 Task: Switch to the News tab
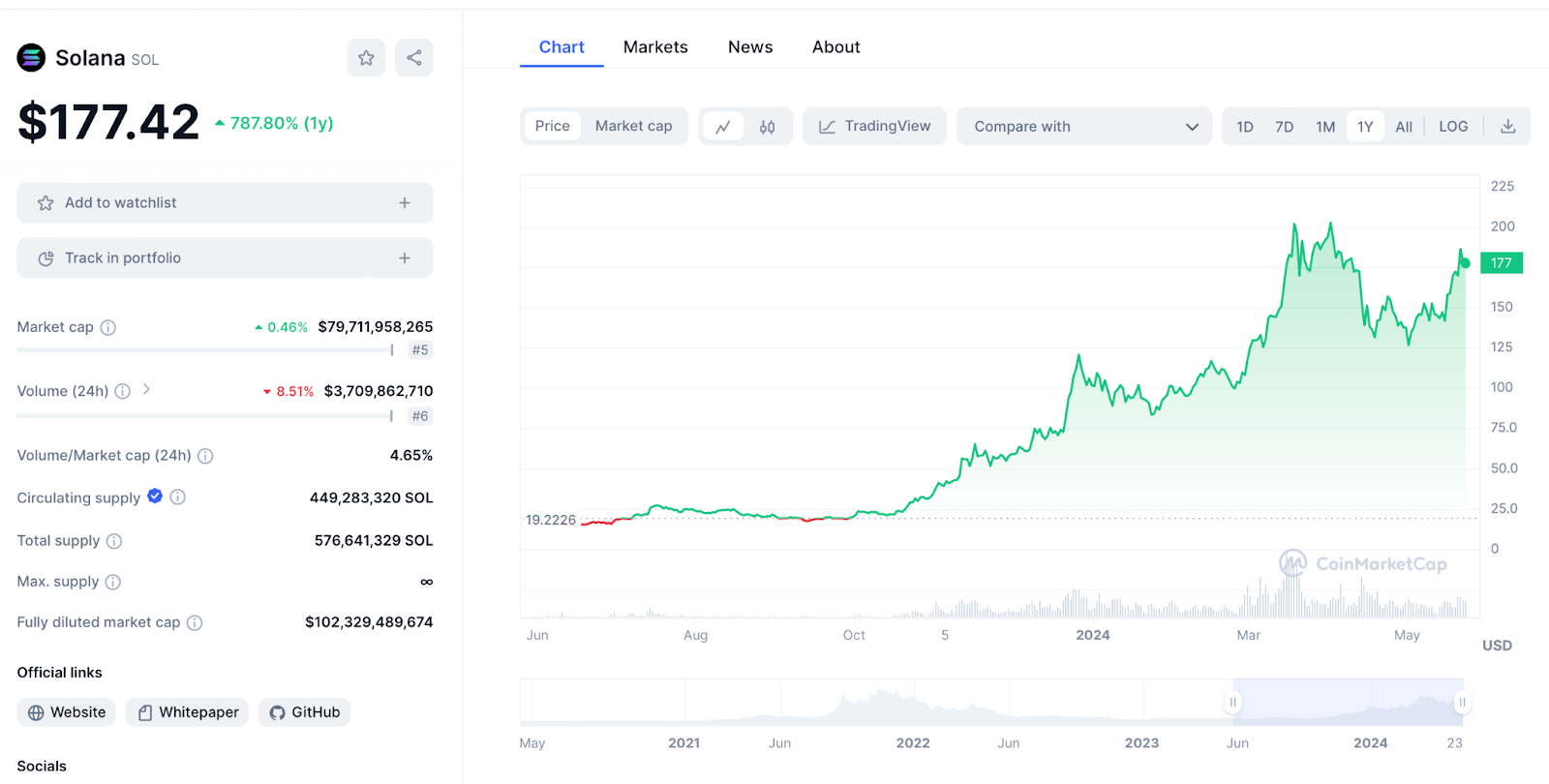click(750, 47)
